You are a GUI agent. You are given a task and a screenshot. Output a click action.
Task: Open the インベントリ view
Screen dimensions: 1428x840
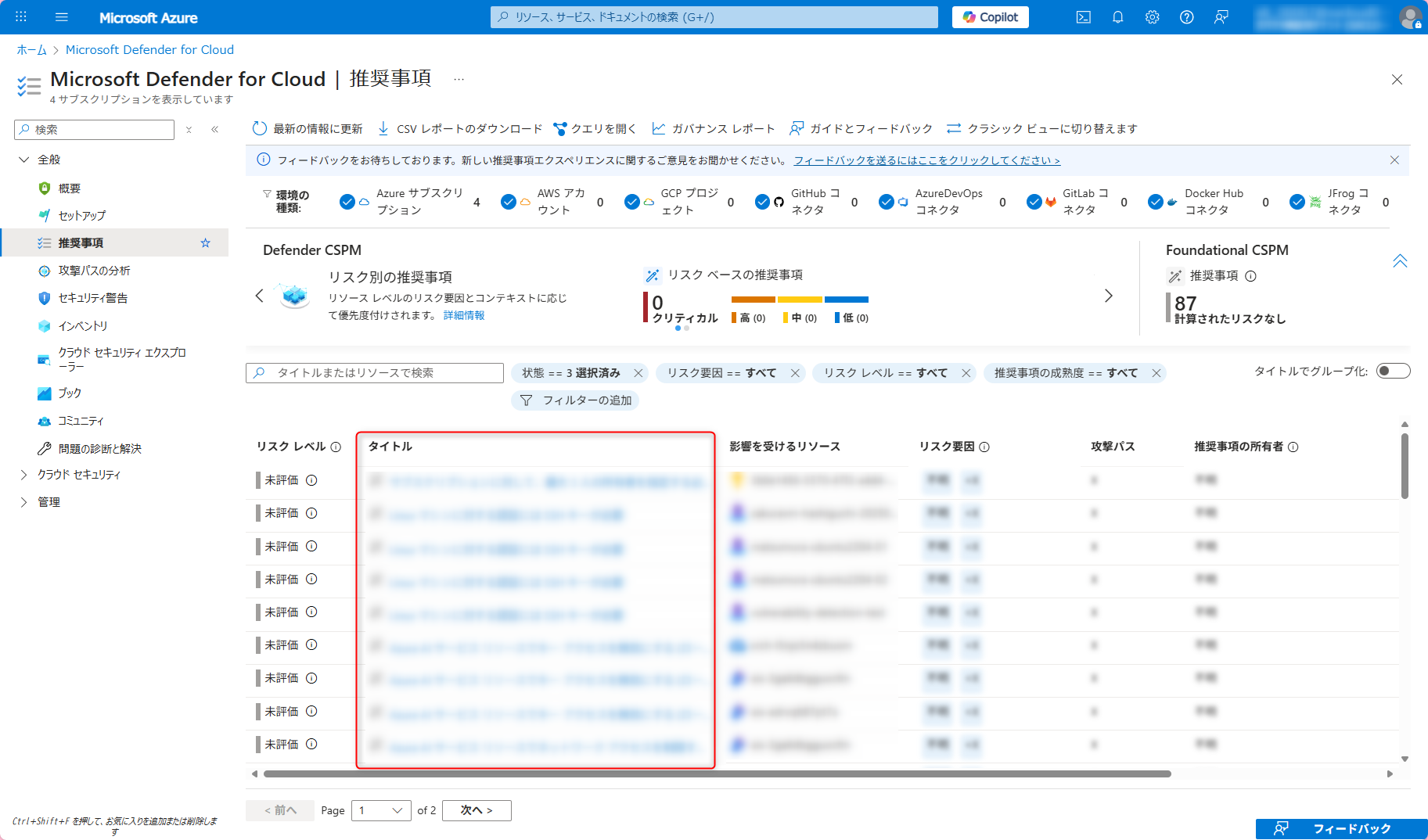[x=83, y=325]
